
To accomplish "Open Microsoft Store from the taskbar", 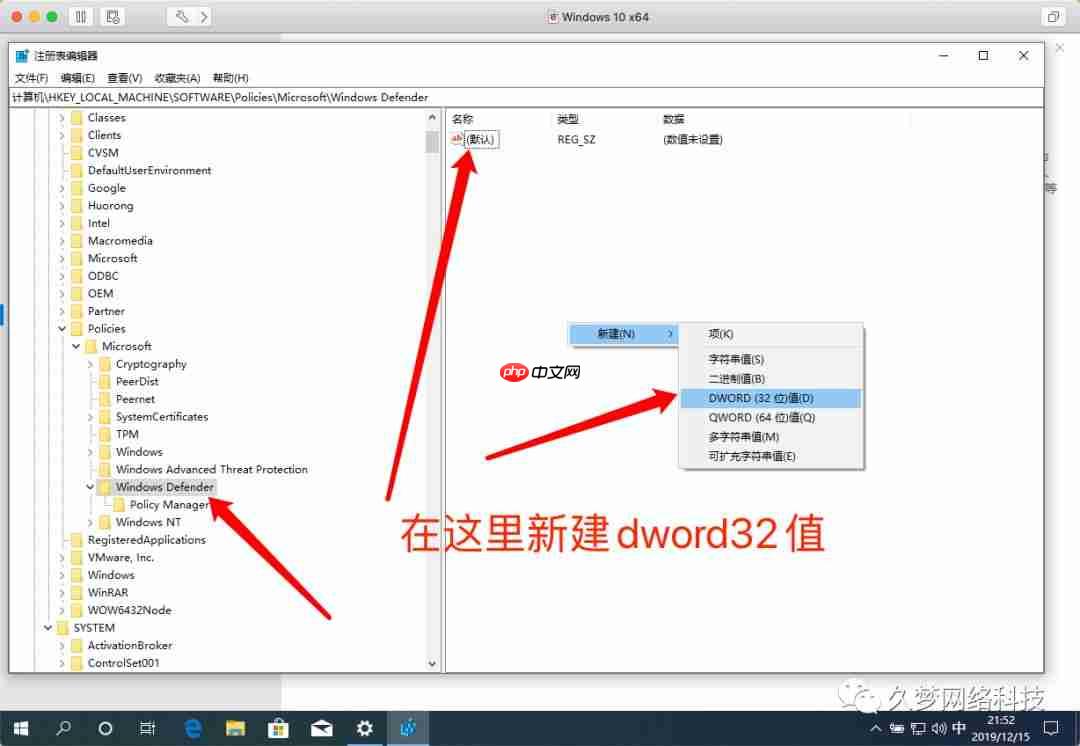I will tap(278, 728).
